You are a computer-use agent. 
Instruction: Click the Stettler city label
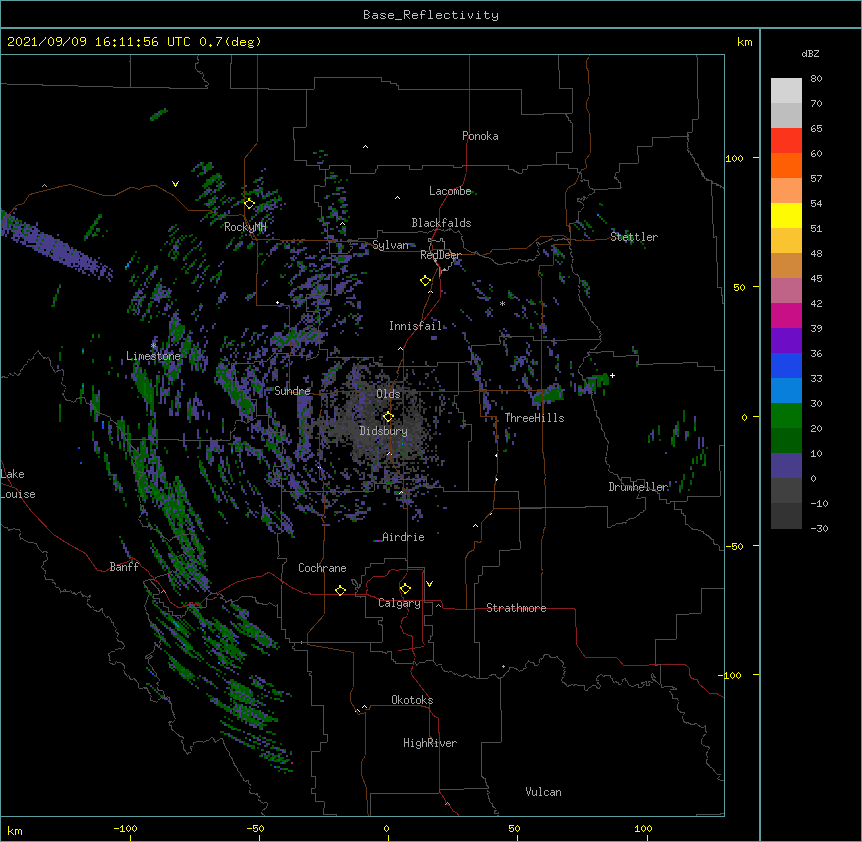(x=634, y=237)
